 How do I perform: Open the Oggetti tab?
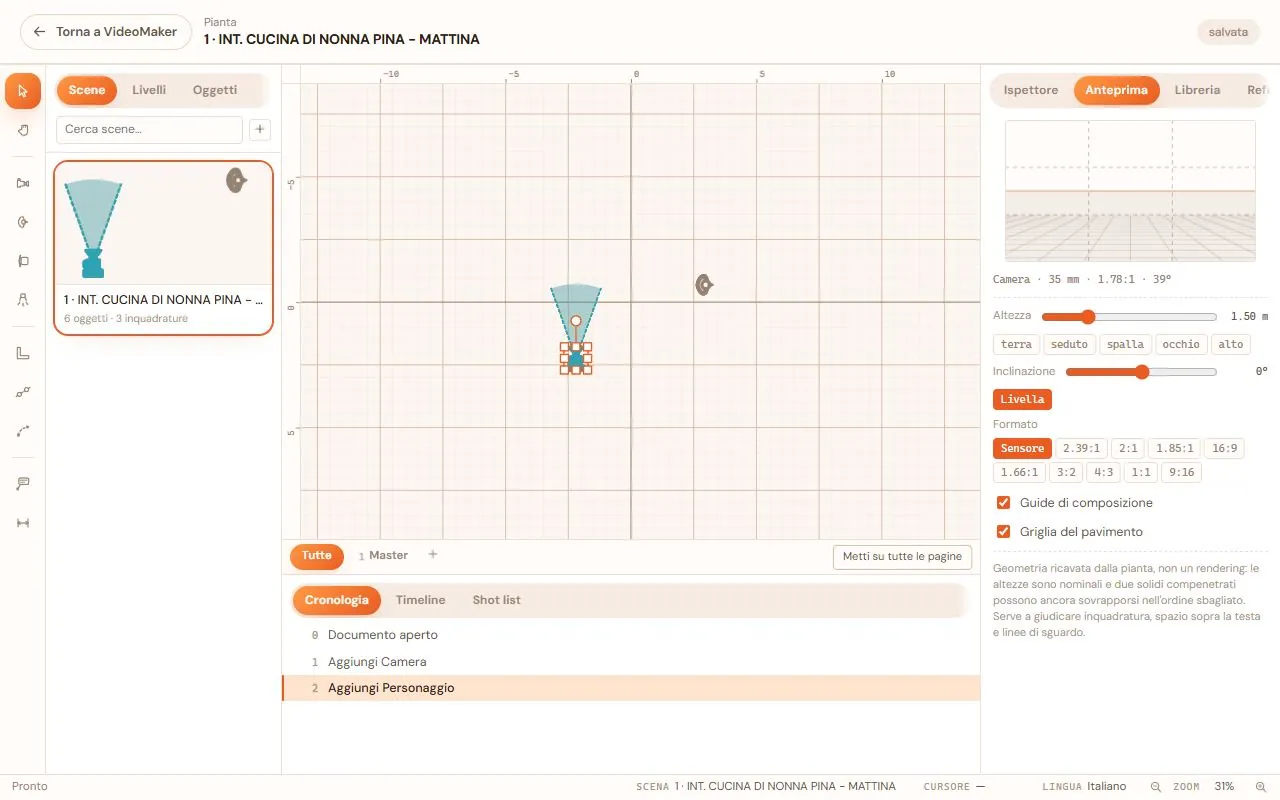click(x=215, y=90)
